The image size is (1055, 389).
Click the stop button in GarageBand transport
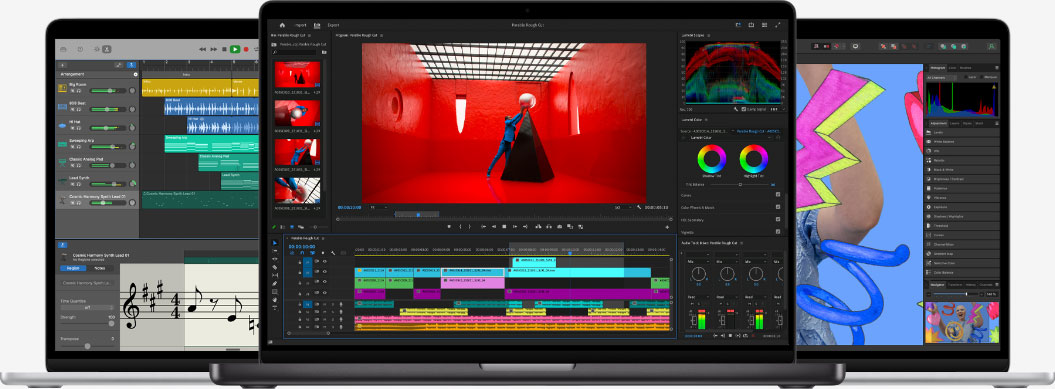click(225, 49)
